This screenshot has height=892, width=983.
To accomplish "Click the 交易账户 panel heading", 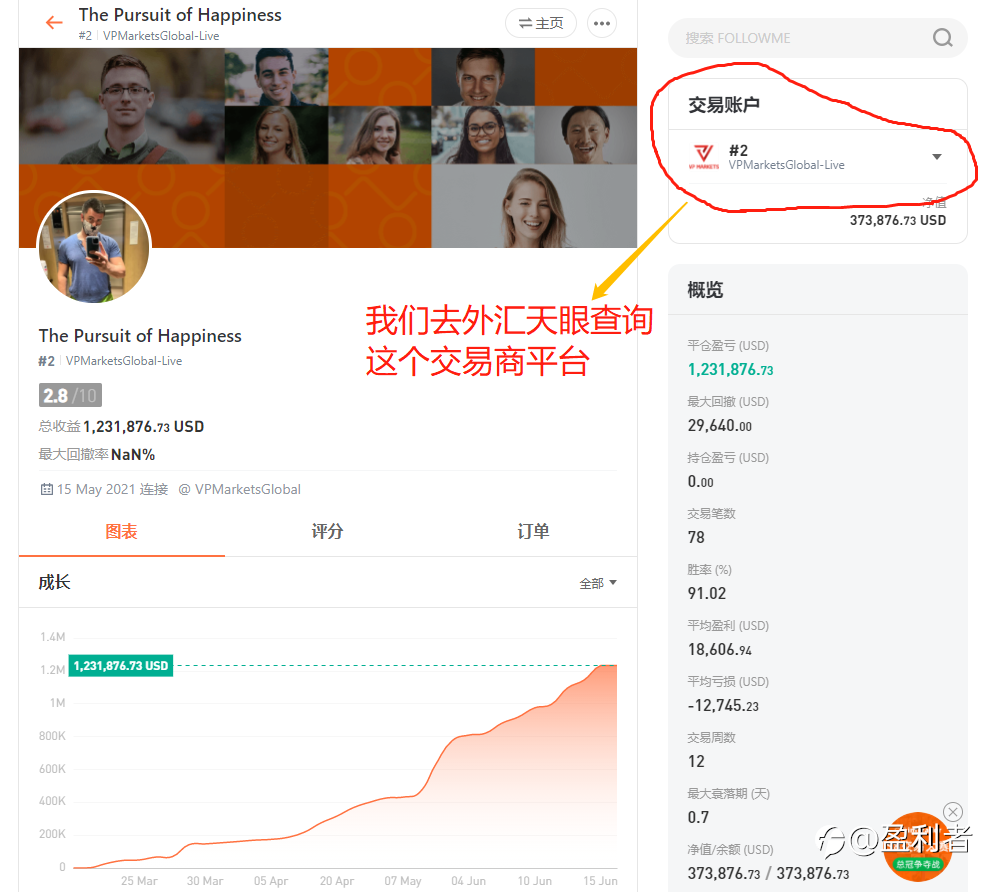I will (724, 105).
